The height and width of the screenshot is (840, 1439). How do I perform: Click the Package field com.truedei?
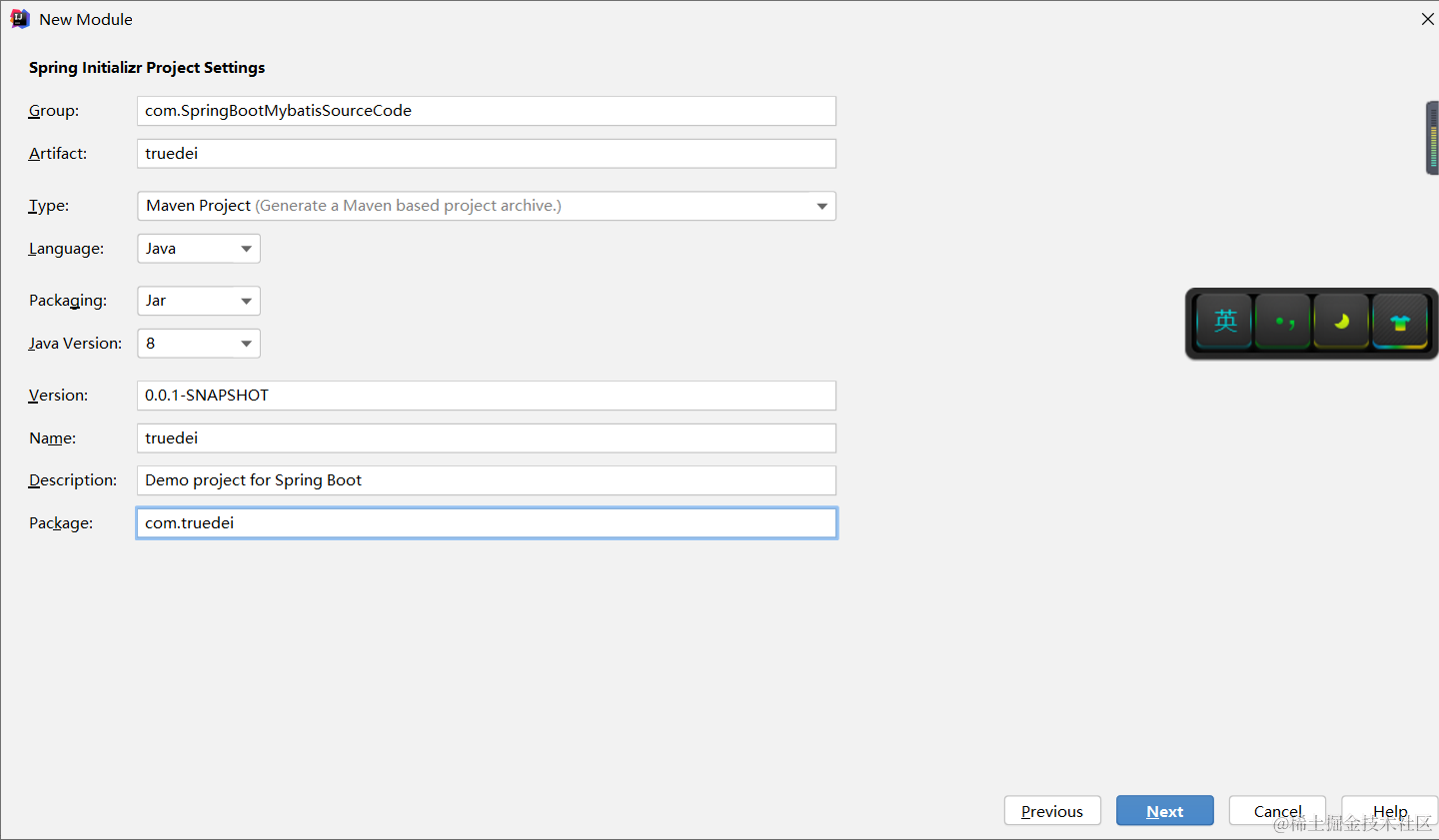(x=487, y=523)
